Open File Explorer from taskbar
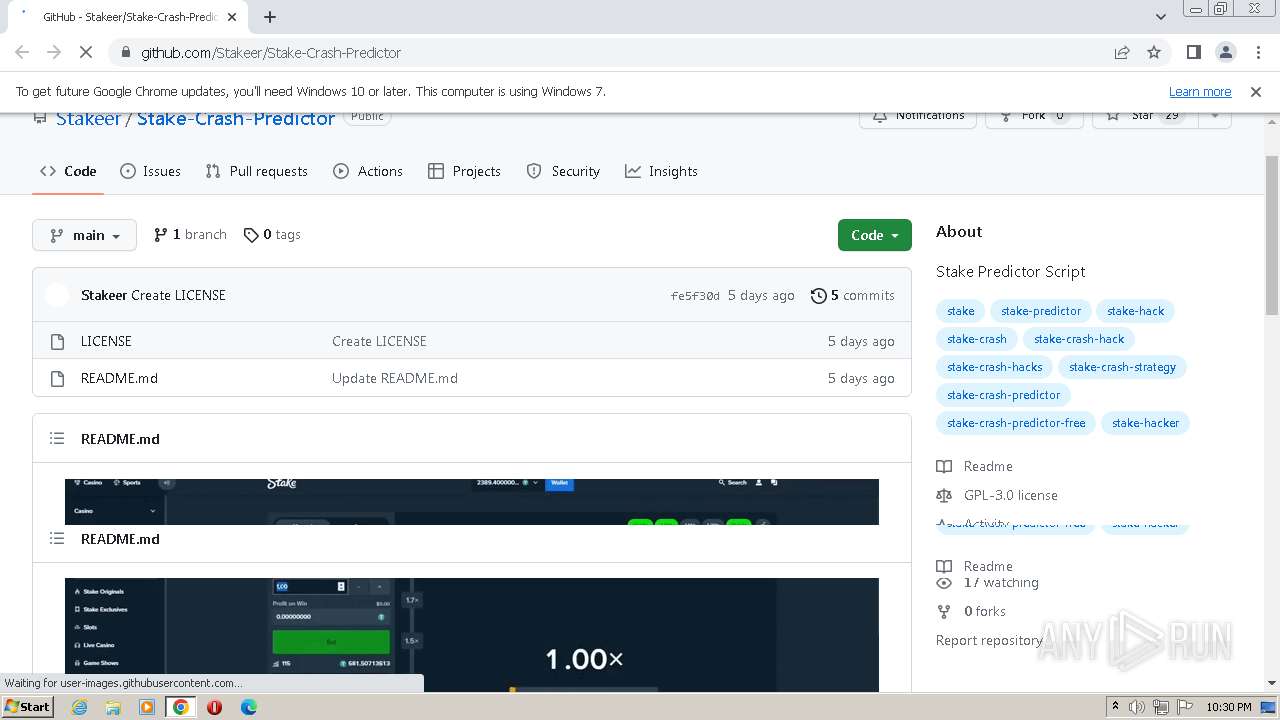Image resolution: width=1280 pixels, height=720 pixels. 113,707
